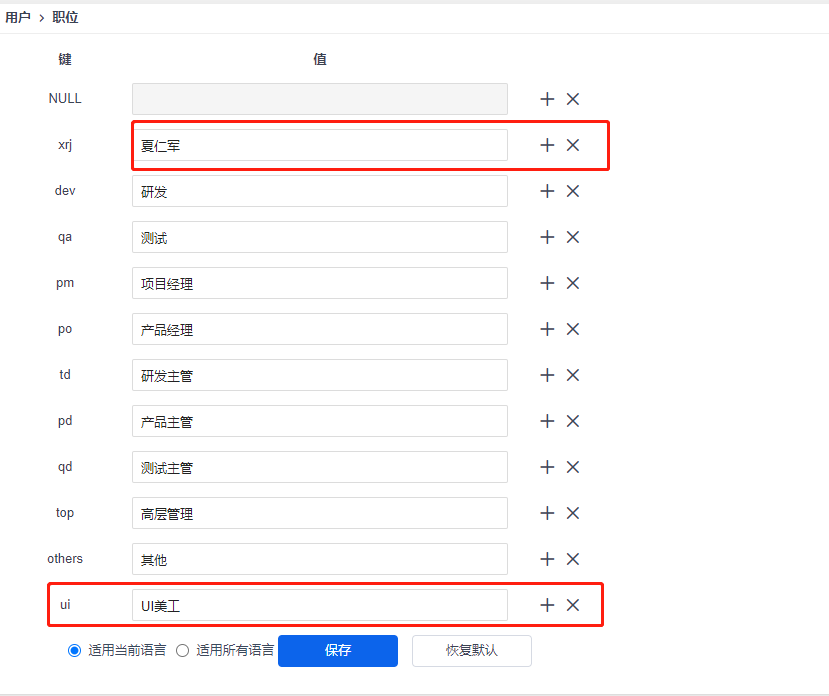
Task: Remove the qa row
Action: click(573, 237)
